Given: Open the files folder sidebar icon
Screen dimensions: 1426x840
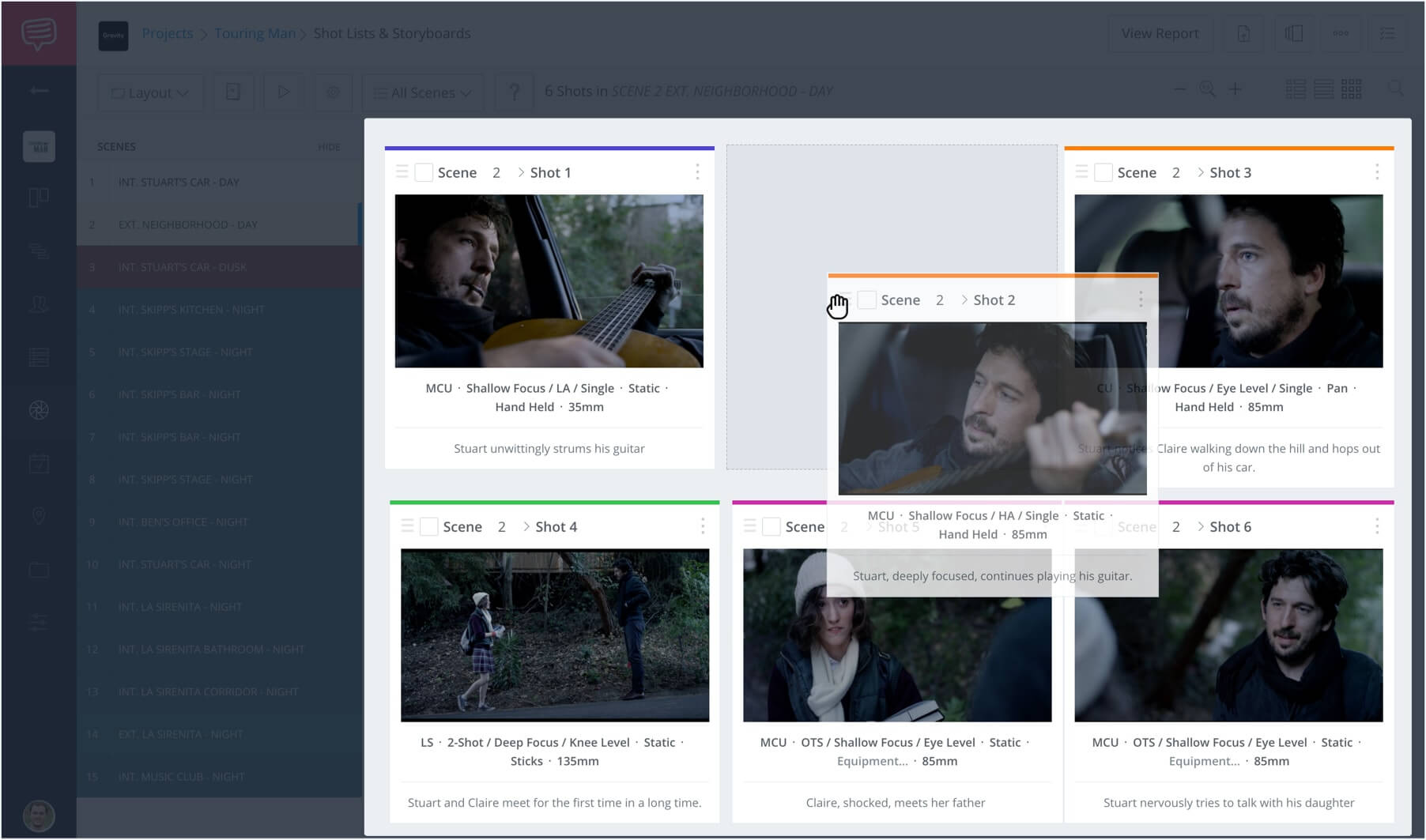Looking at the screenshot, I should (x=39, y=570).
